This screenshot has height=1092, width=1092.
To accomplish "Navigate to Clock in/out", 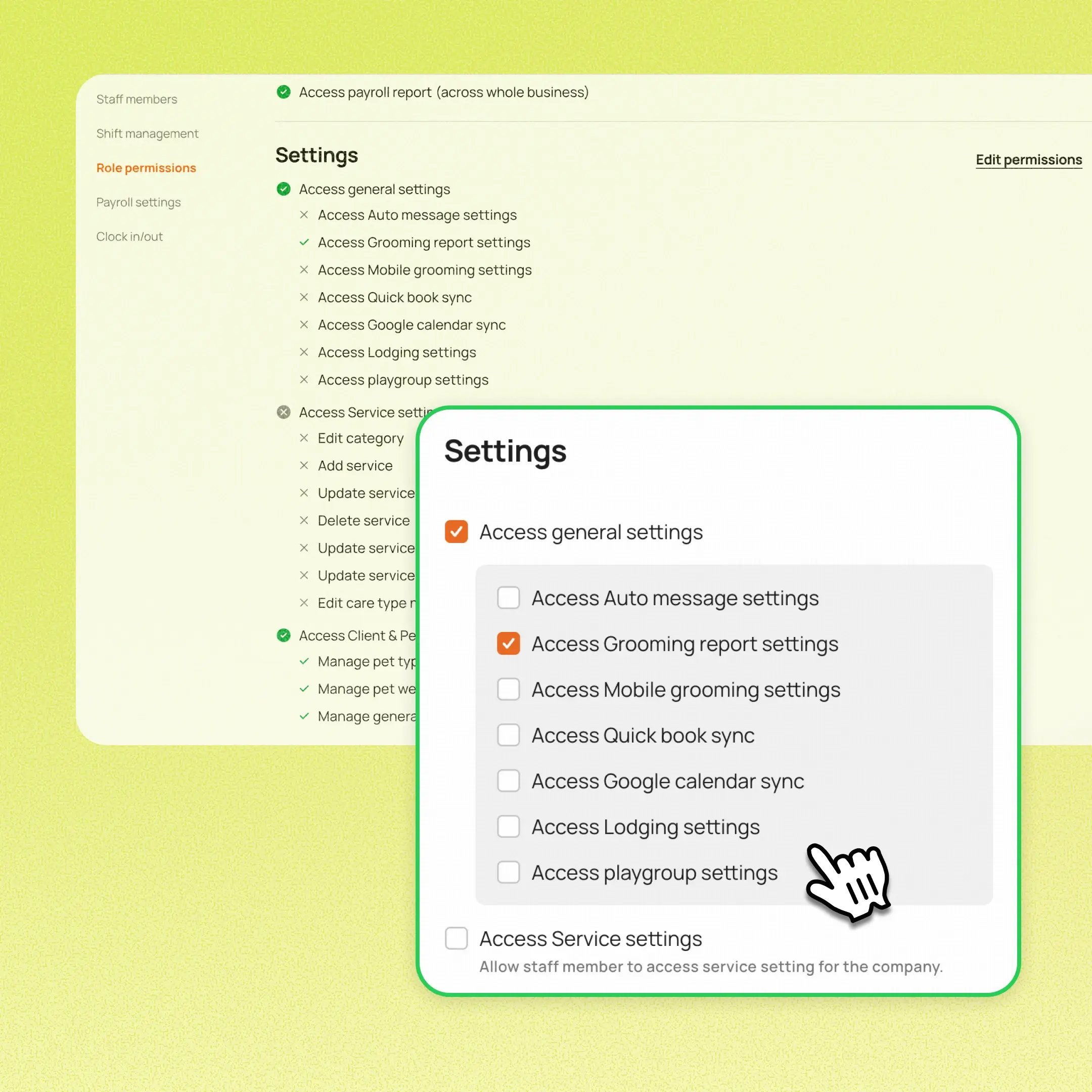I will [x=129, y=237].
